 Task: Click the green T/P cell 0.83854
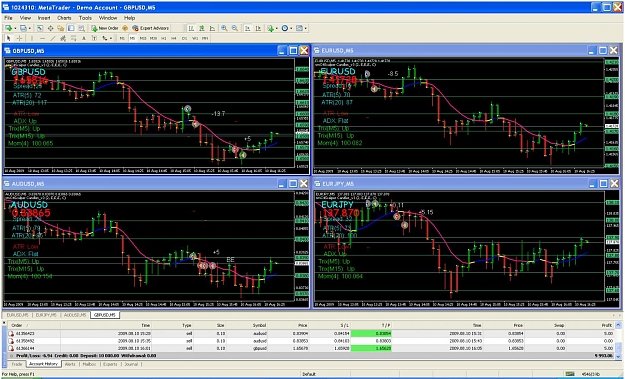(x=371, y=333)
